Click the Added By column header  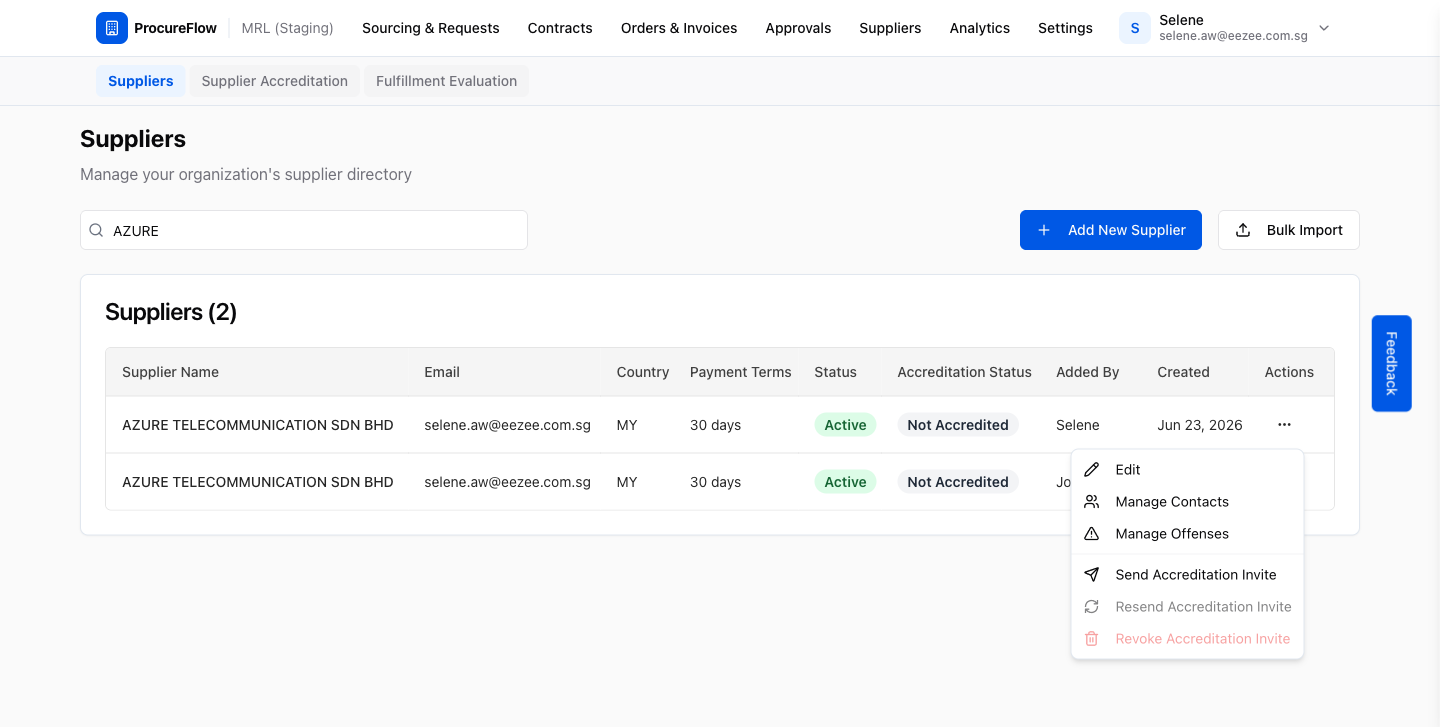tap(1088, 372)
